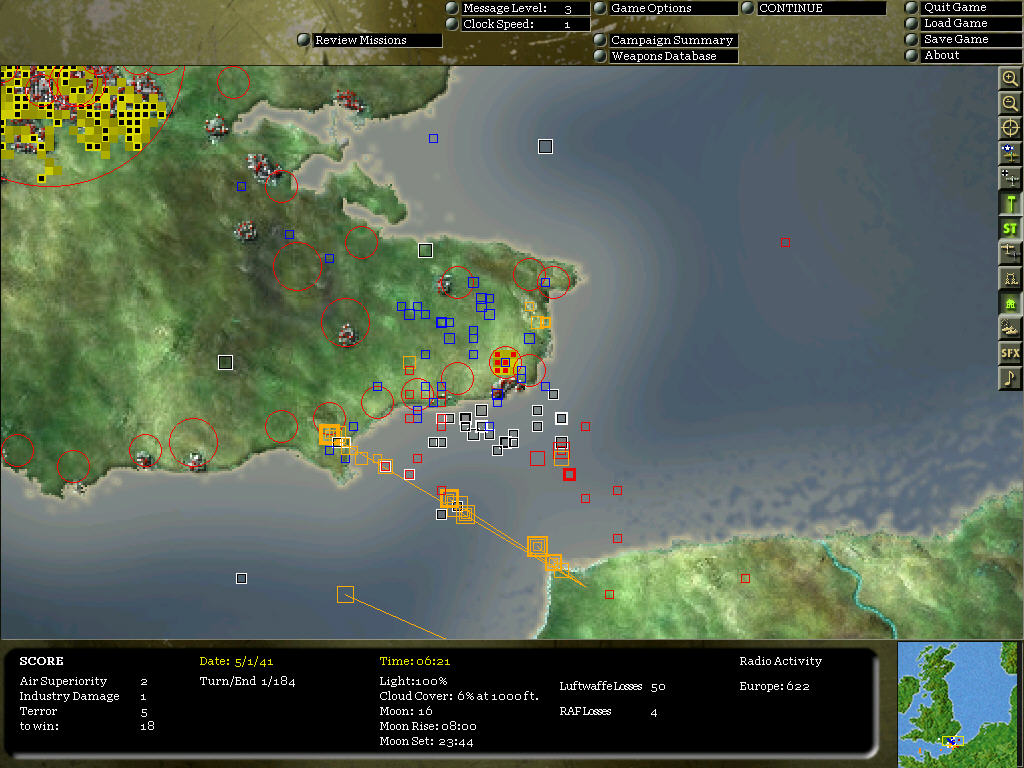Click the crosshair center-map icon

tap(1010, 128)
